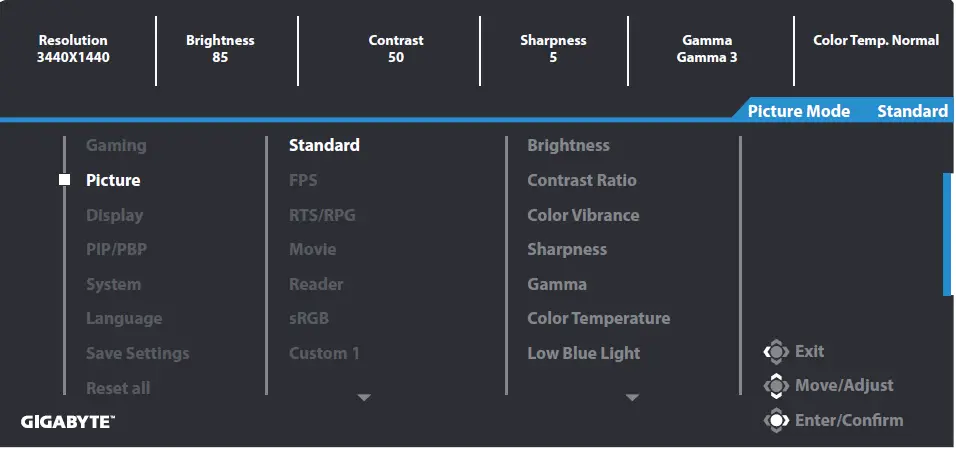956x449 pixels.
Task: Click the Enter/Confirm joystick icon
Action: 776,421
